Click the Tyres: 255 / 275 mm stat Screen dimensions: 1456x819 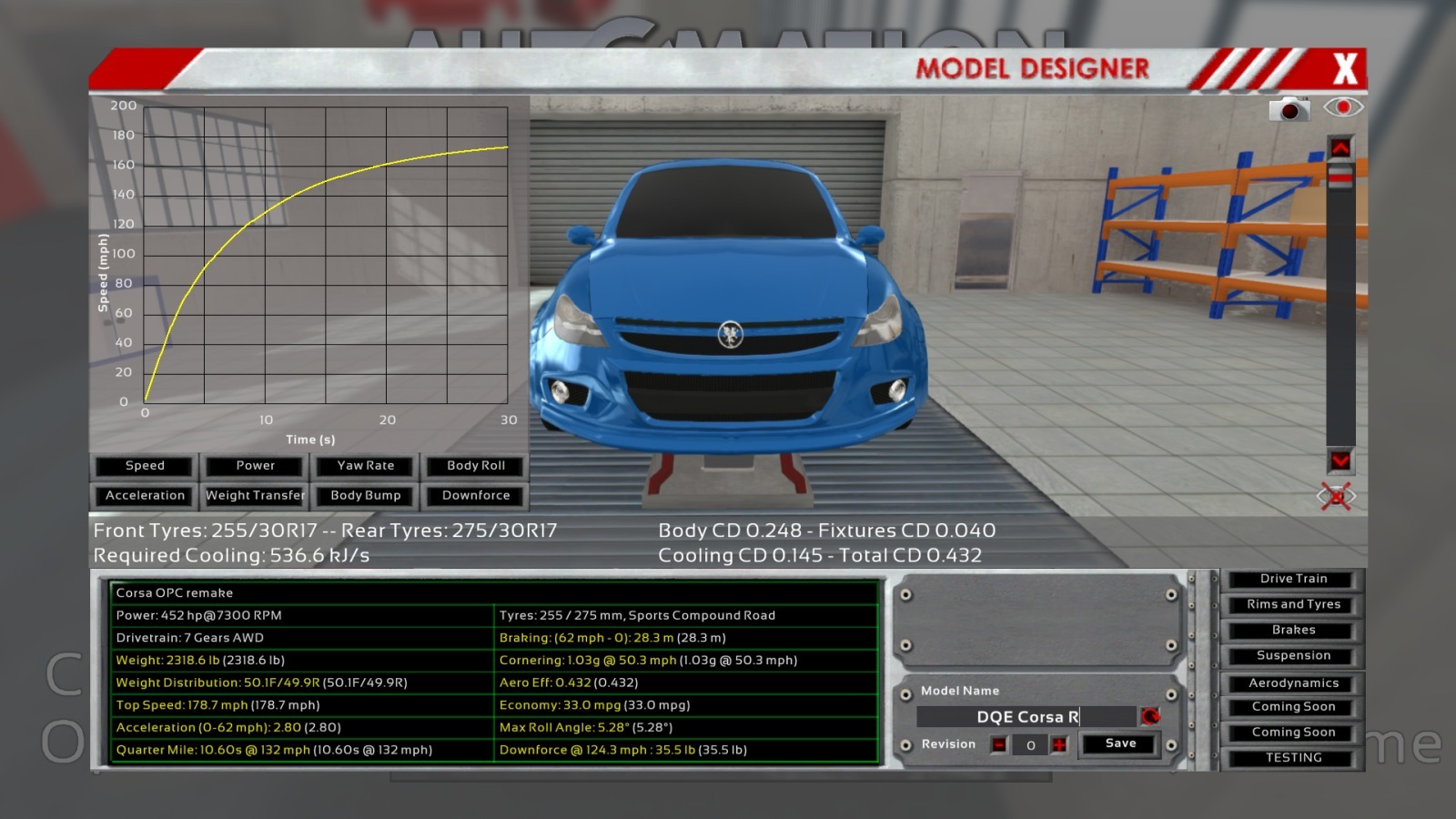coord(637,615)
